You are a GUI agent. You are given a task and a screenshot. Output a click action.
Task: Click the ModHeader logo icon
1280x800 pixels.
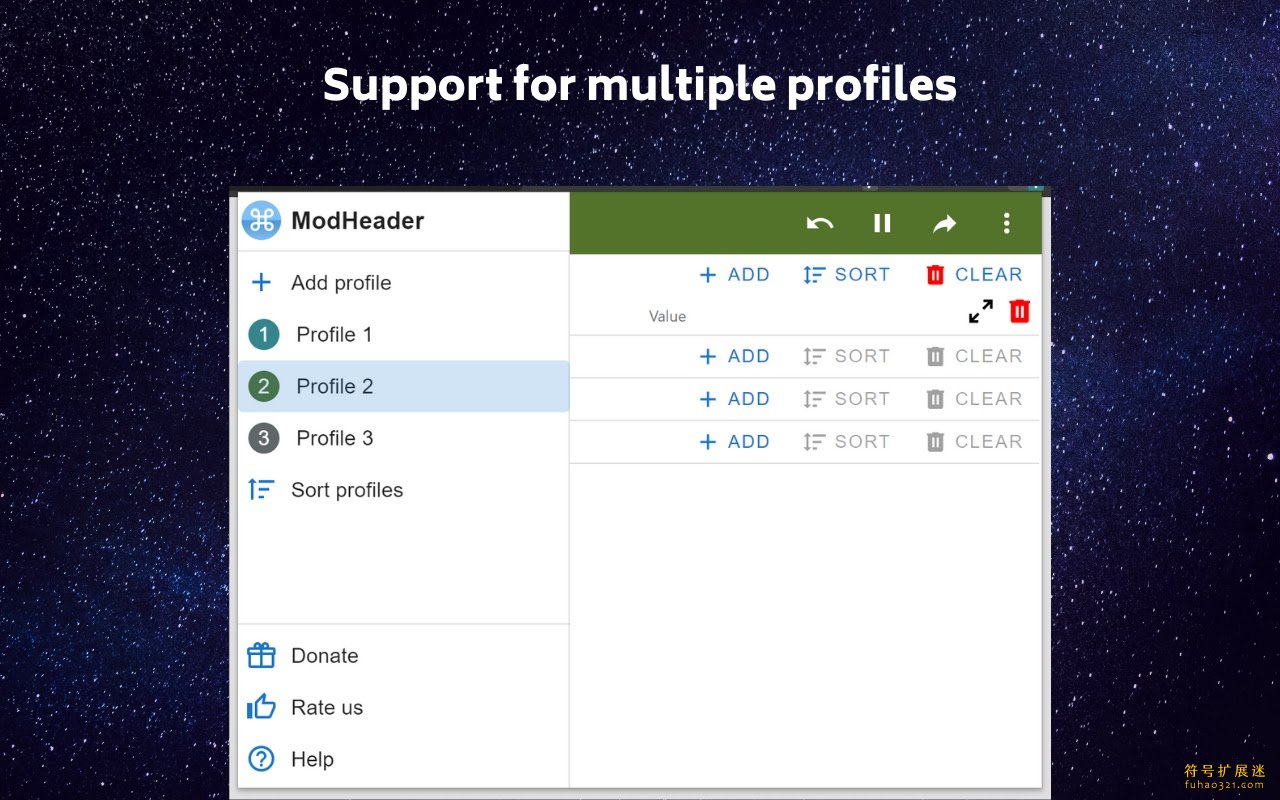(261, 221)
